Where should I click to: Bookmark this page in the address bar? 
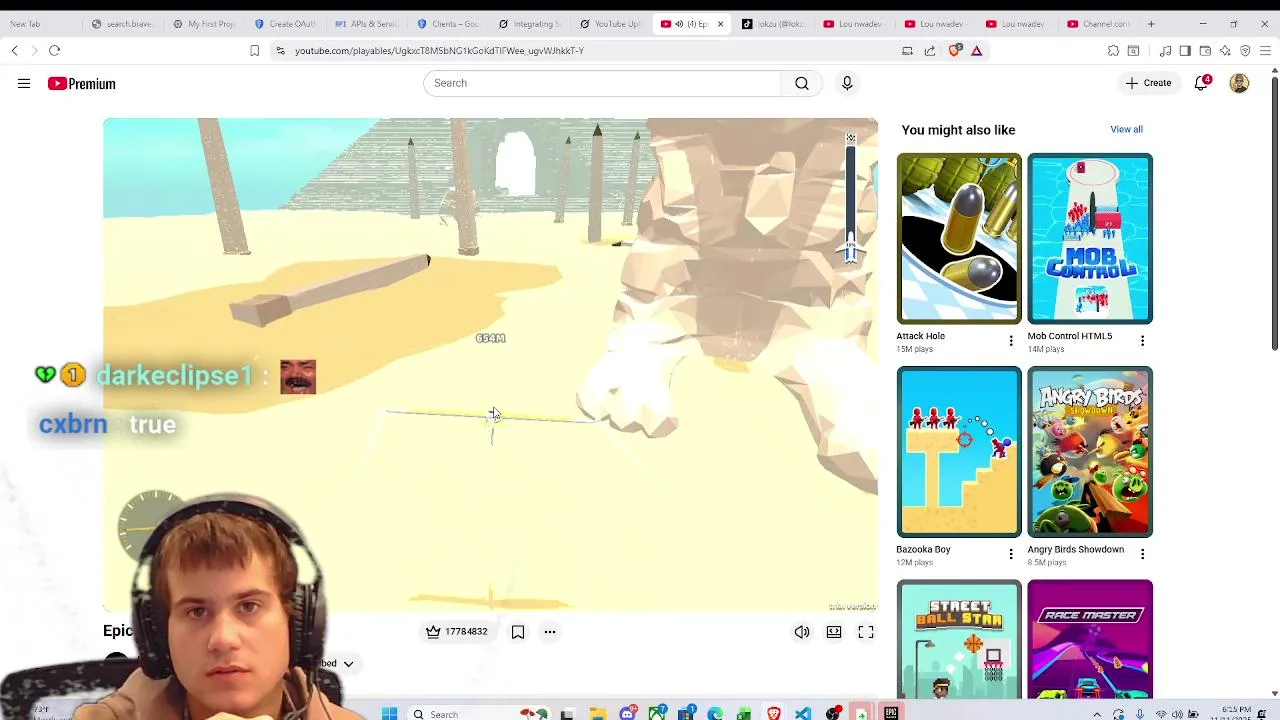tap(254, 50)
